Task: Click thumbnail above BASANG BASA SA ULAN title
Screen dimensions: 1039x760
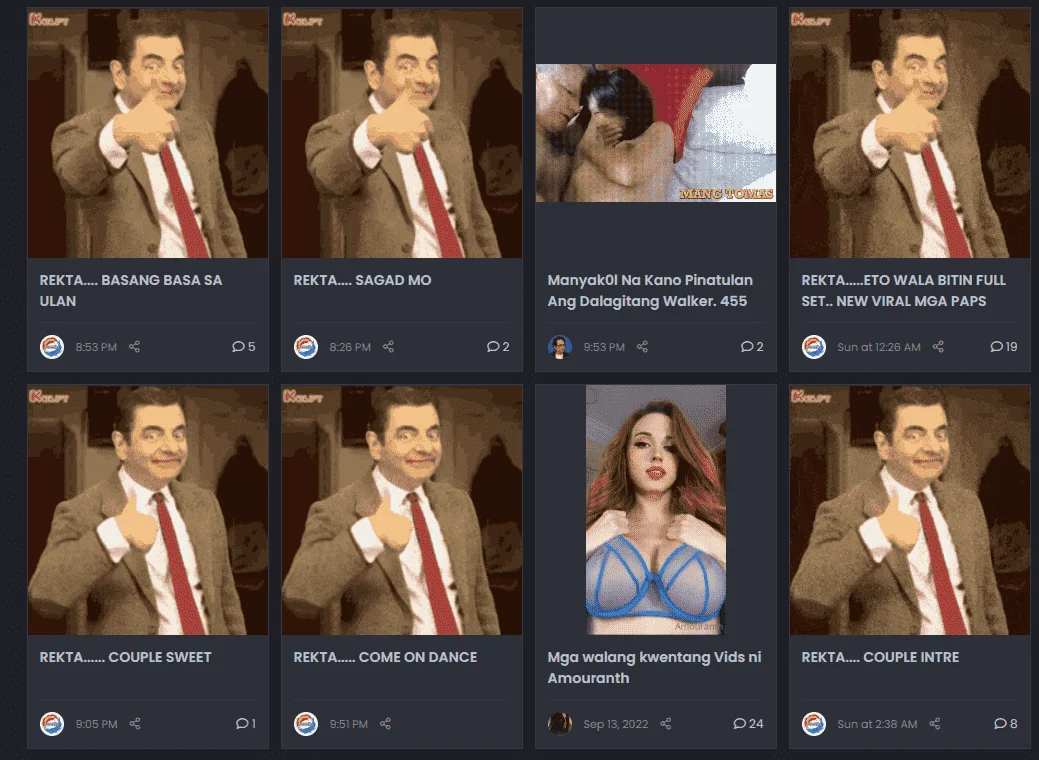Action: coord(148,133)
